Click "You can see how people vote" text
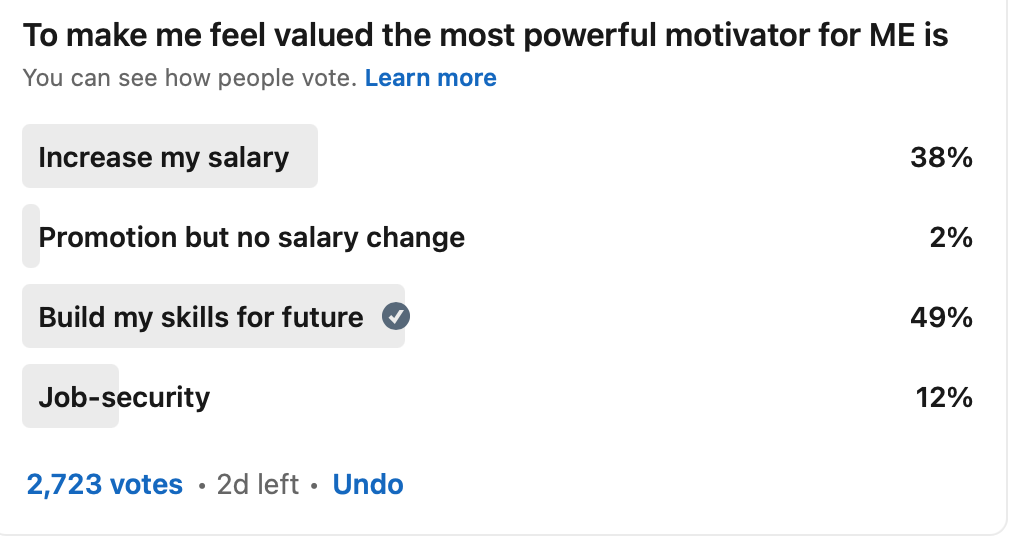 point(189,78)
